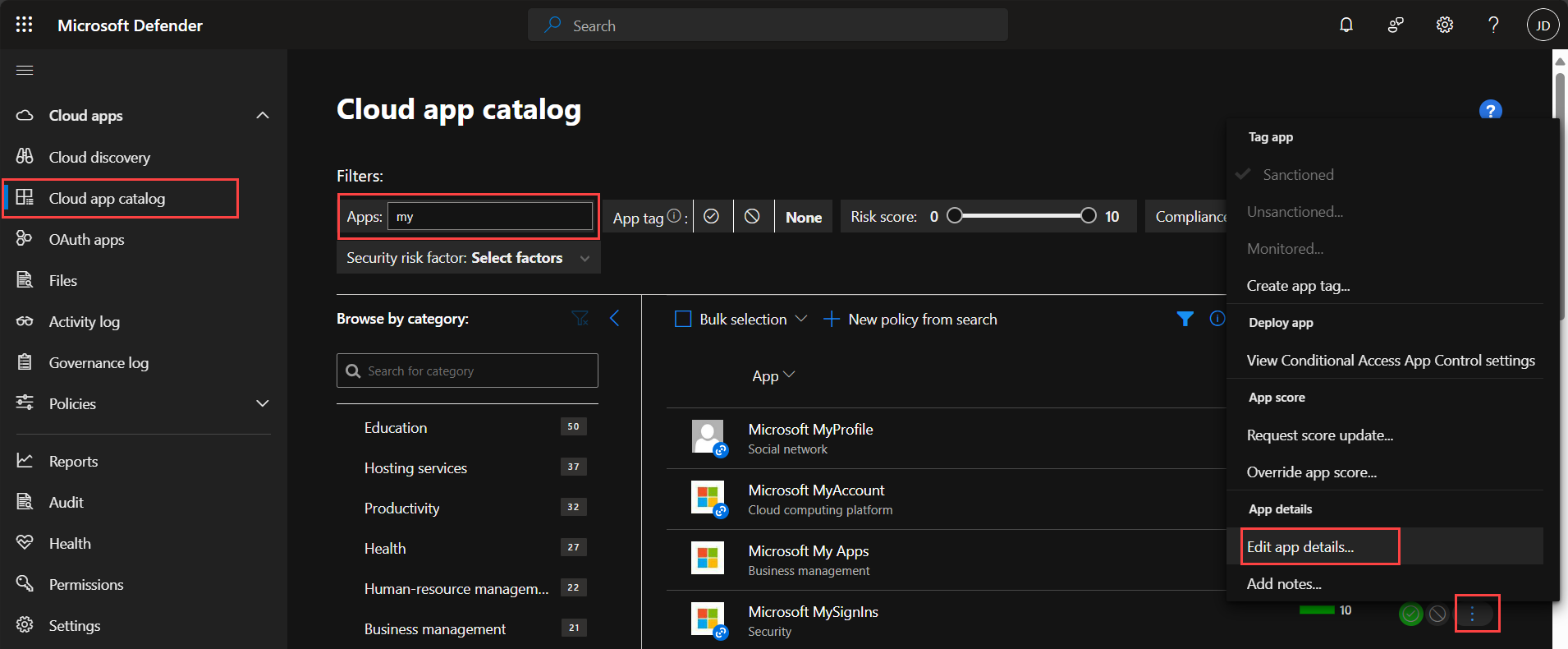The width and height of the screenshot is (1568, 649).
Task: Open Security risk factor dropdown
Action: point(469,258)
